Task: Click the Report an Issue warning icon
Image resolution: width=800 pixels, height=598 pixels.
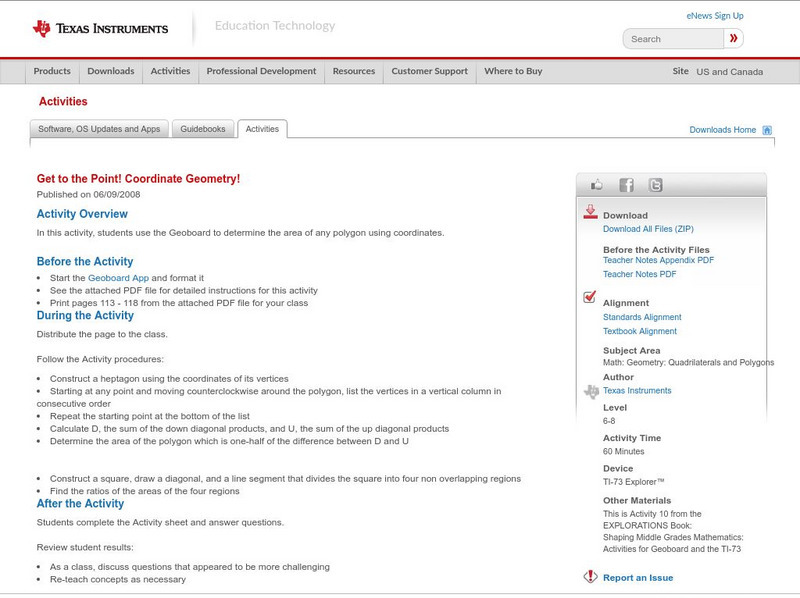Action: (590, 577)
